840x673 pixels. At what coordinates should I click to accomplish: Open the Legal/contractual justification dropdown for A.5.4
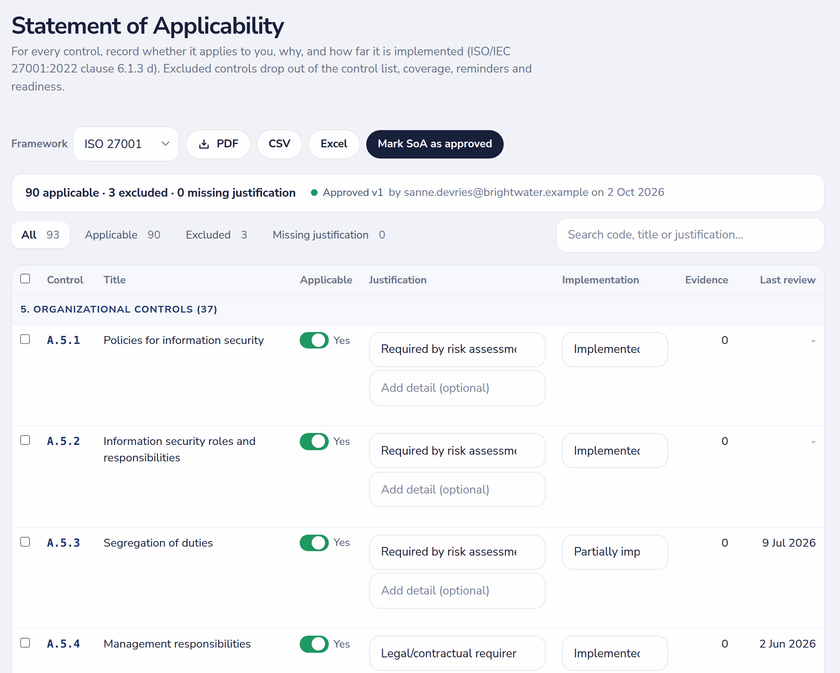point(457,653)
